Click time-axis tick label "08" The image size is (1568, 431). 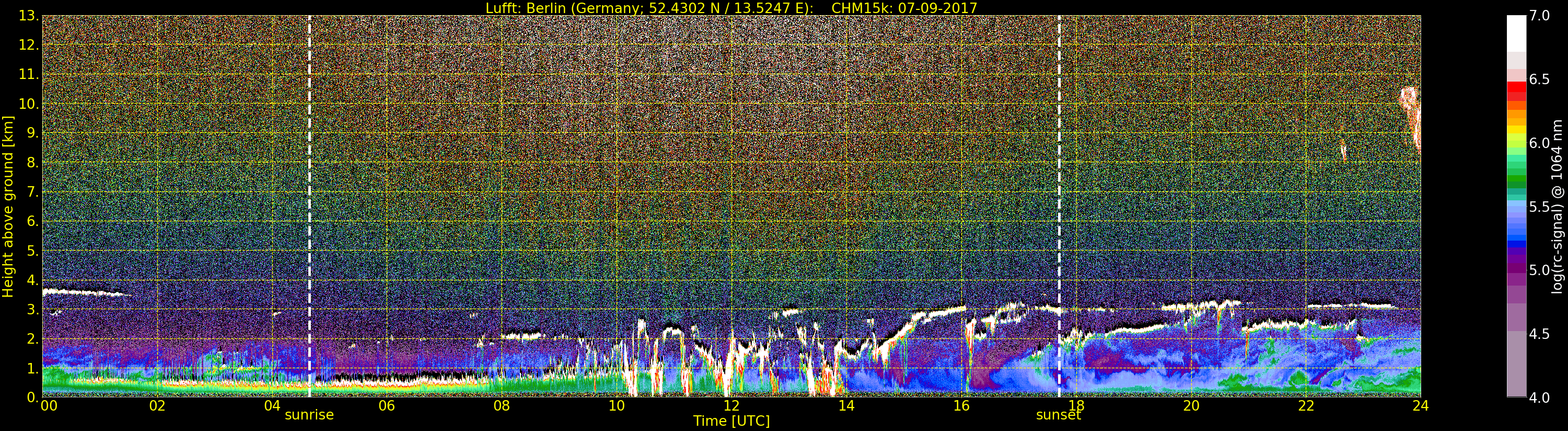click(x=502, y=406)
